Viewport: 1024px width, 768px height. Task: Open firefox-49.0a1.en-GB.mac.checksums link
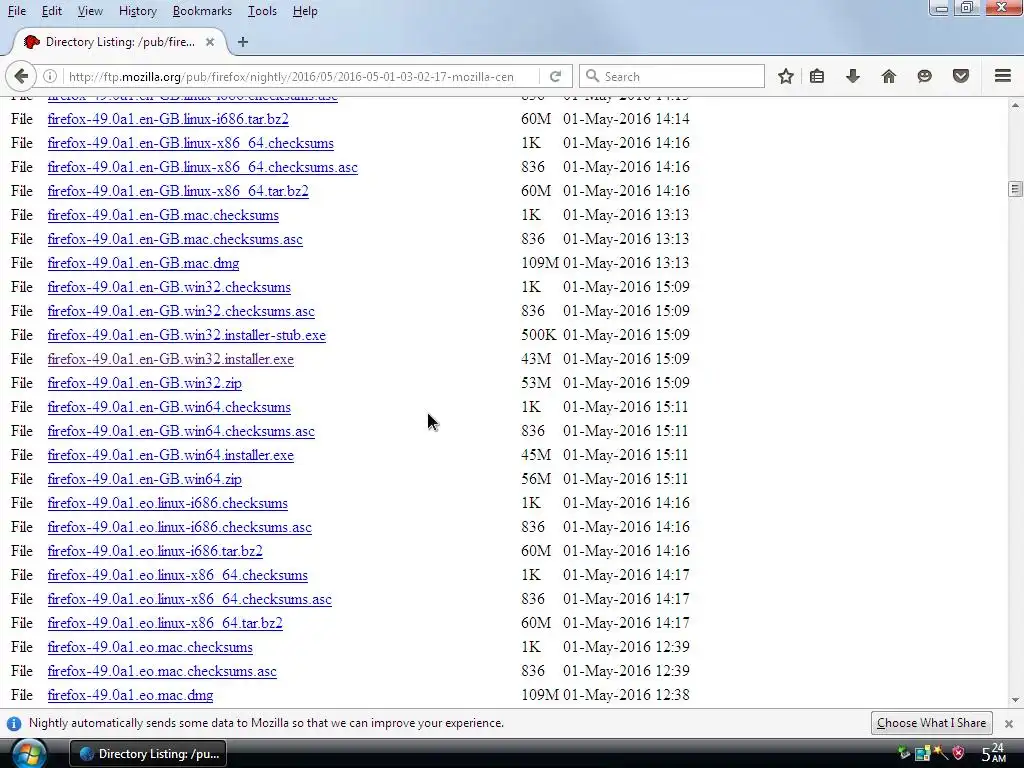163,215
